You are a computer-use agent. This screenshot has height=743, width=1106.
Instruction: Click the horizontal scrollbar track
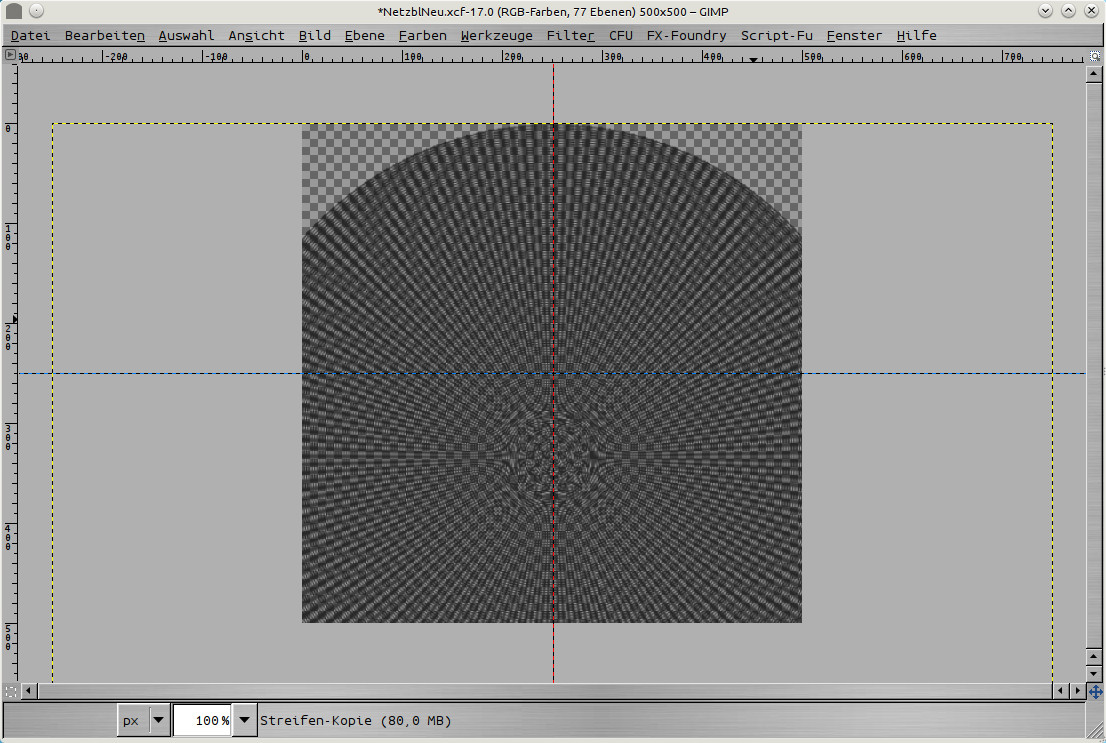(550, 691)
